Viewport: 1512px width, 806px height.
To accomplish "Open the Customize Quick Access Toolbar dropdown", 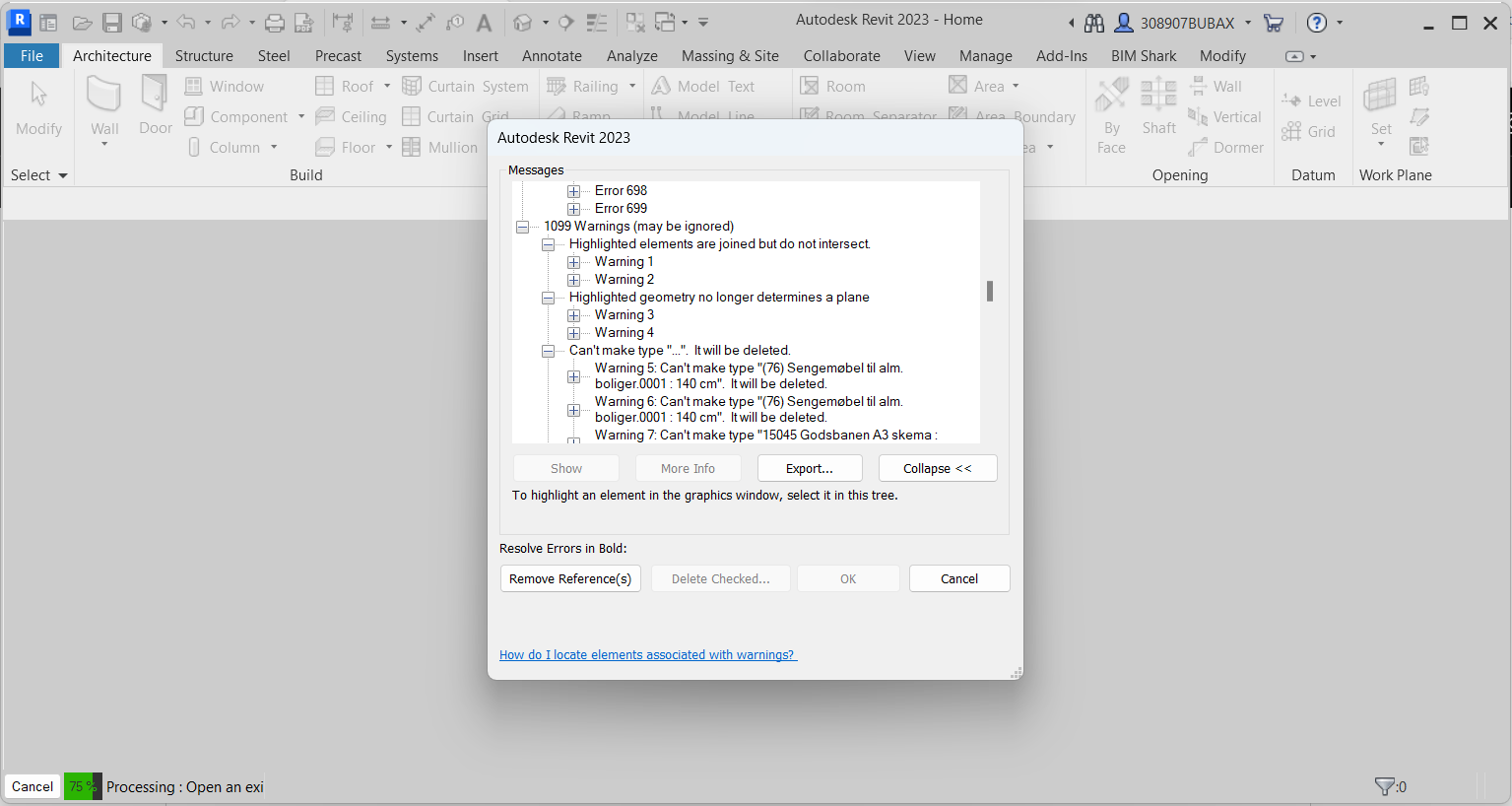I will [x=704, y=22].
